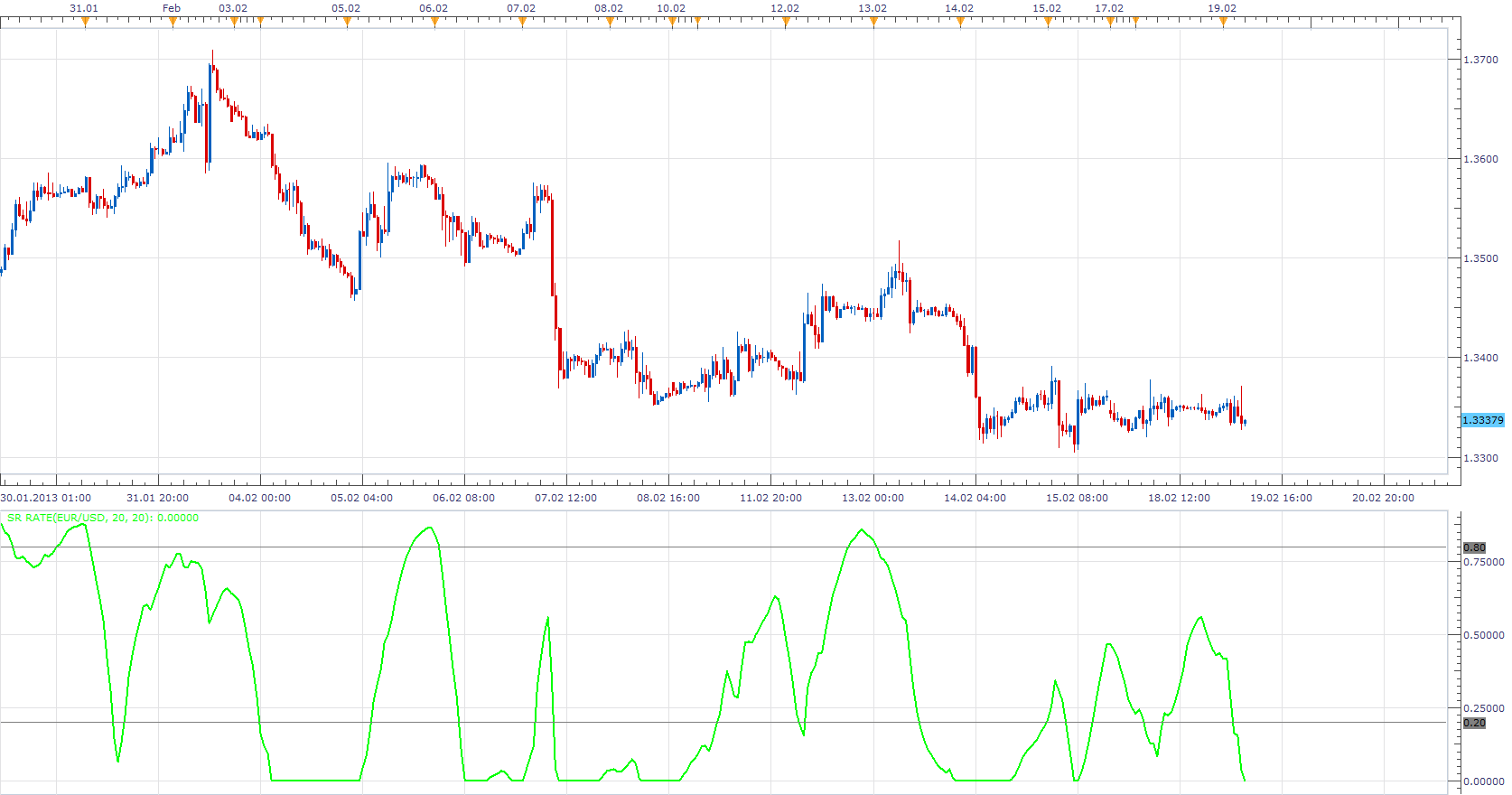Viewport: 1512px width, 795px height.
Task: Click the 19.02 16:00 time label
Action: [x=1282, y=498]
